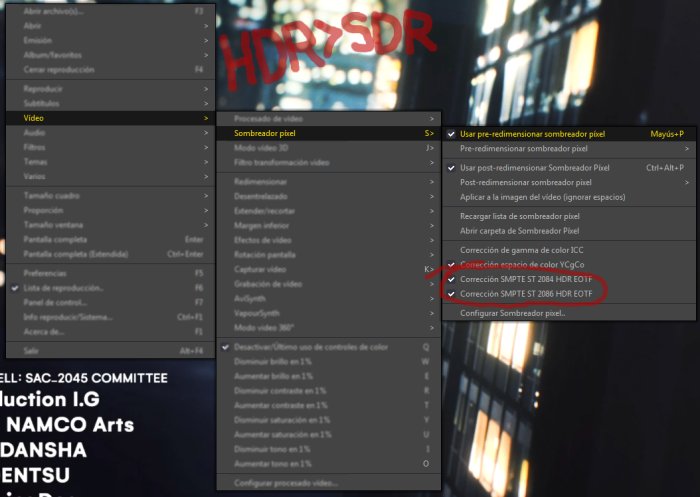Open Modo vídeo 3D submenu
Image resolution: width=700 pixels, height=497 pixels.
click(329, 148)
